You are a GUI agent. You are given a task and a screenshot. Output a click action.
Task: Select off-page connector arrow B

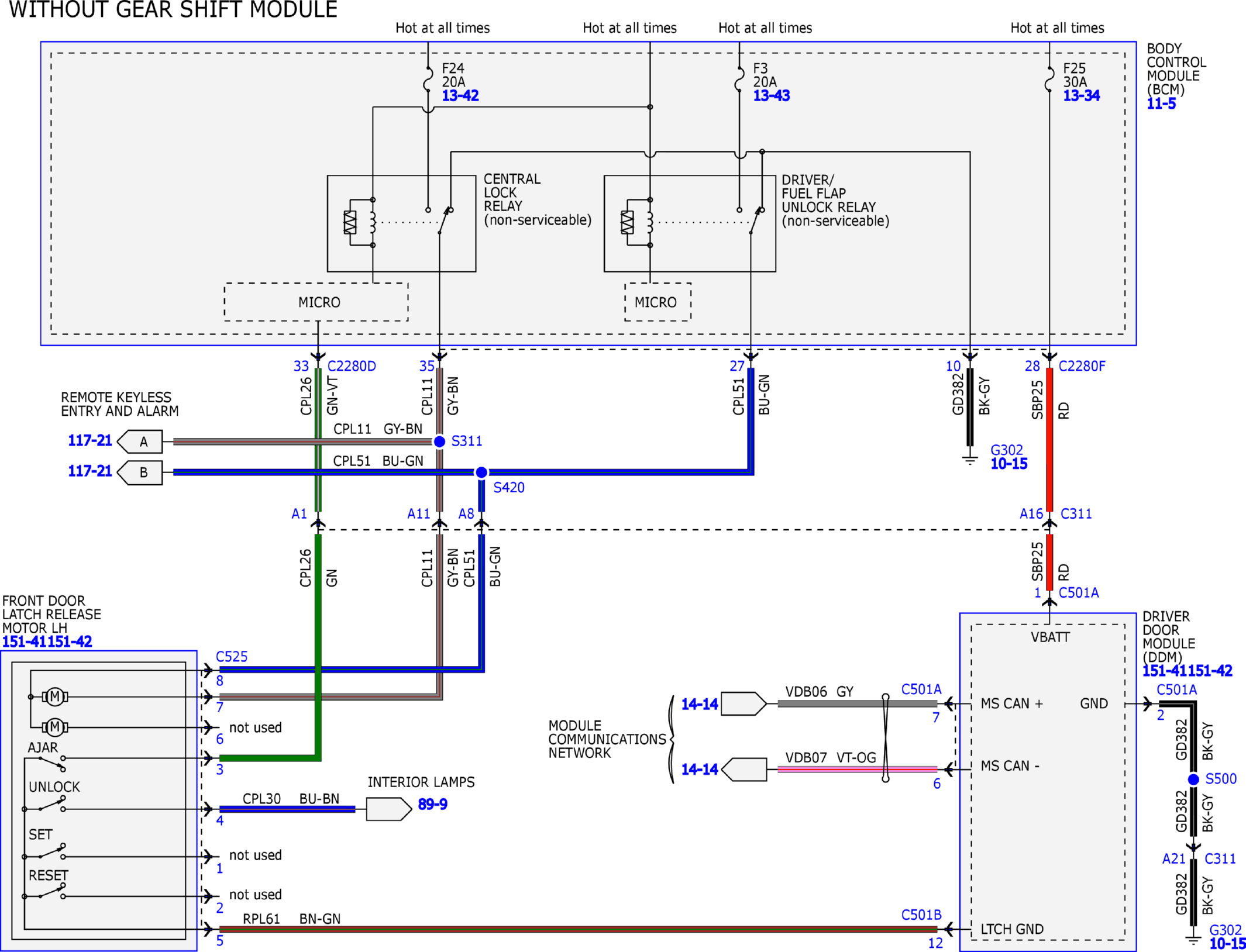coord(140,472)
